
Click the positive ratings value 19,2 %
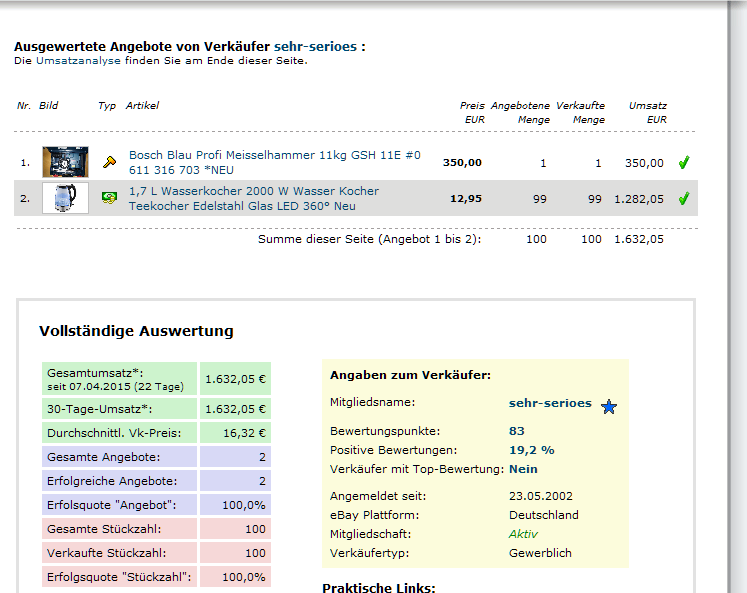(532, 450)
